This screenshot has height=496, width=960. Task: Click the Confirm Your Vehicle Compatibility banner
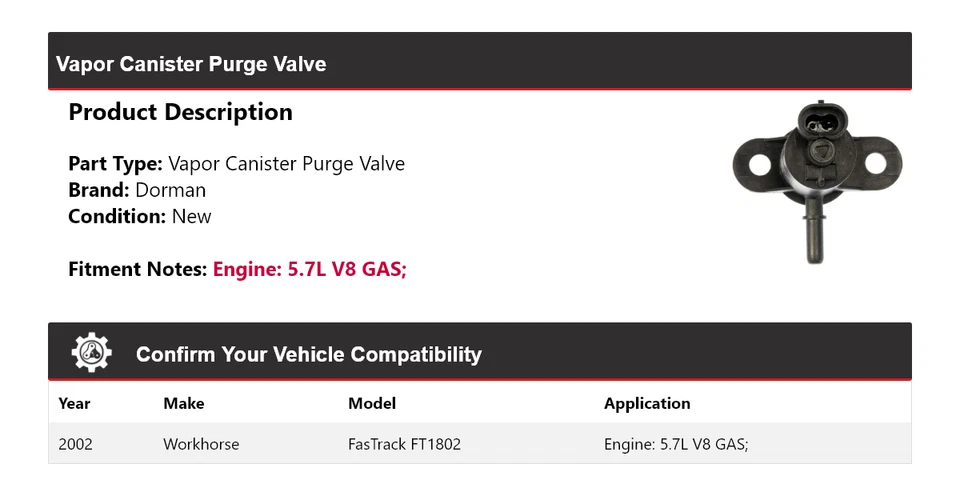point(308,355)
